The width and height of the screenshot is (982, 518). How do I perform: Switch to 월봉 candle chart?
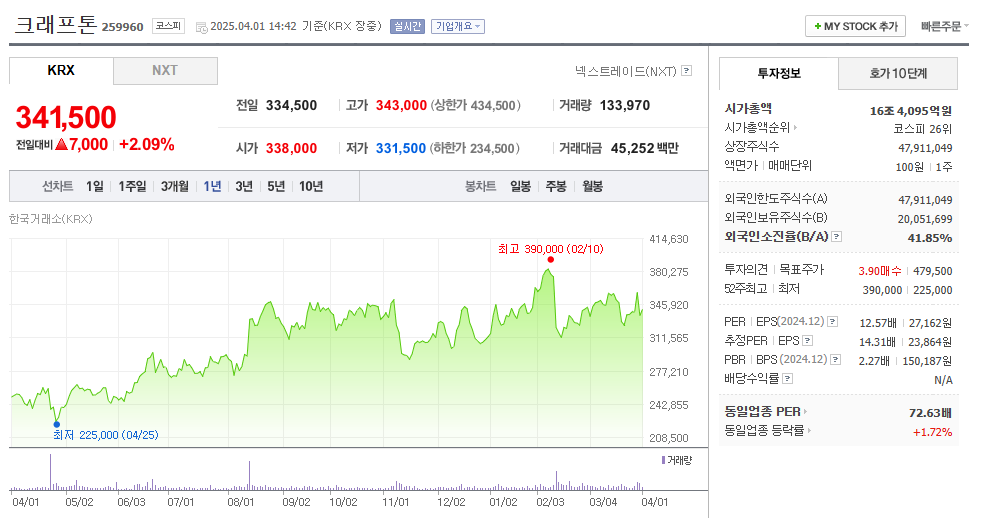point(592,187)
